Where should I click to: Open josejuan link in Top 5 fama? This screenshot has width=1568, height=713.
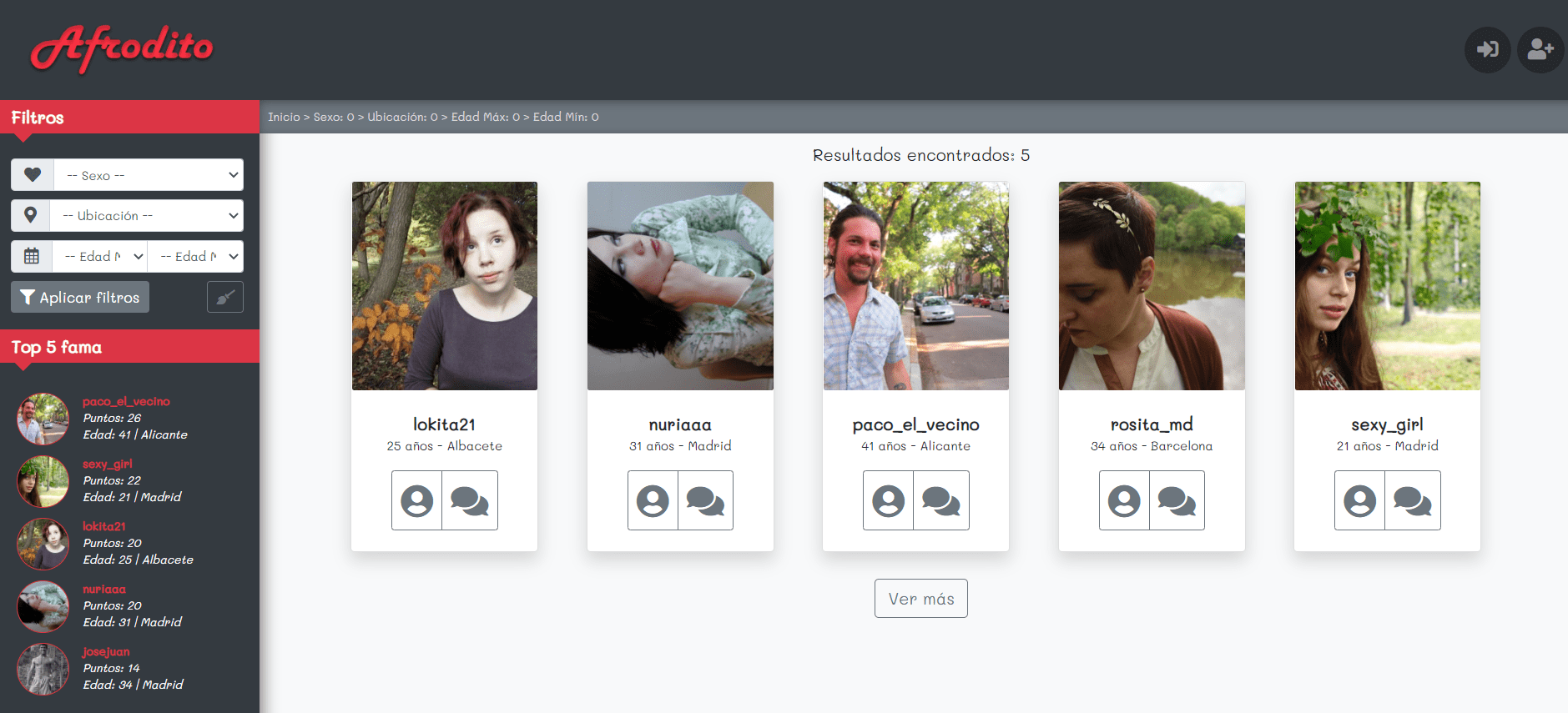click(106, 651)
